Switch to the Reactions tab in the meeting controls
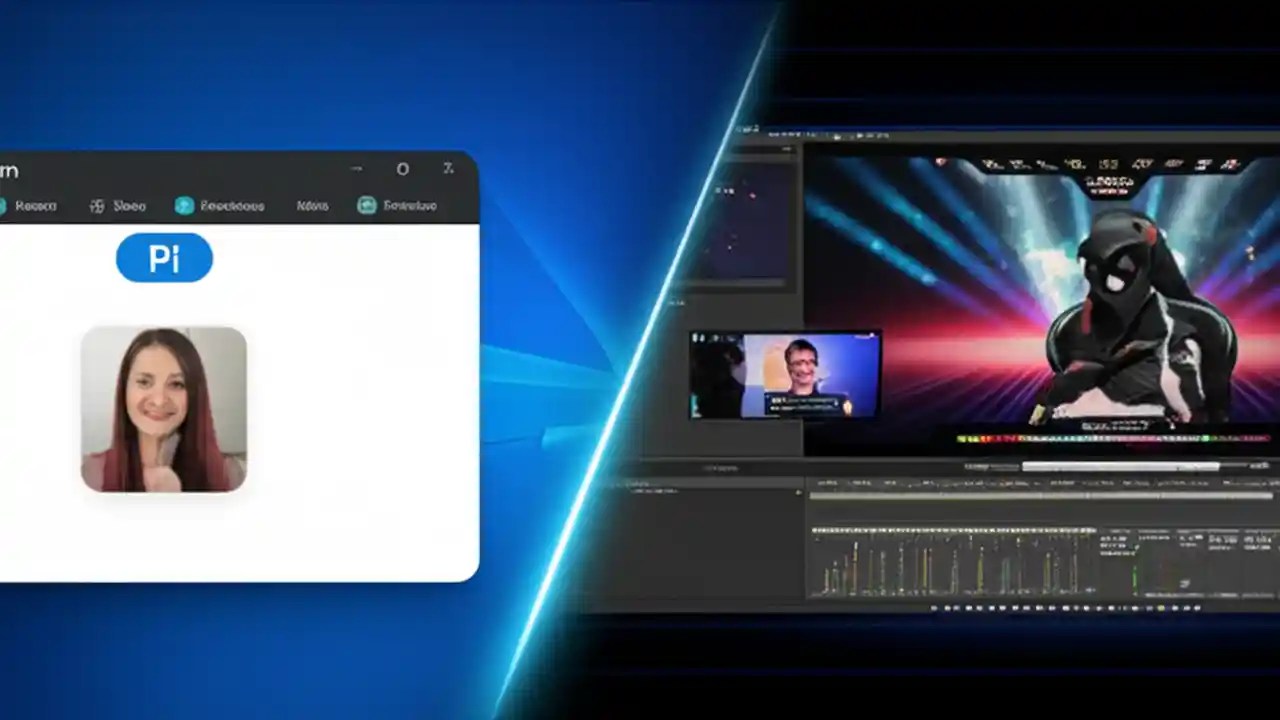This screenshot has width=1280, height=720. click(x=230, y=205)
